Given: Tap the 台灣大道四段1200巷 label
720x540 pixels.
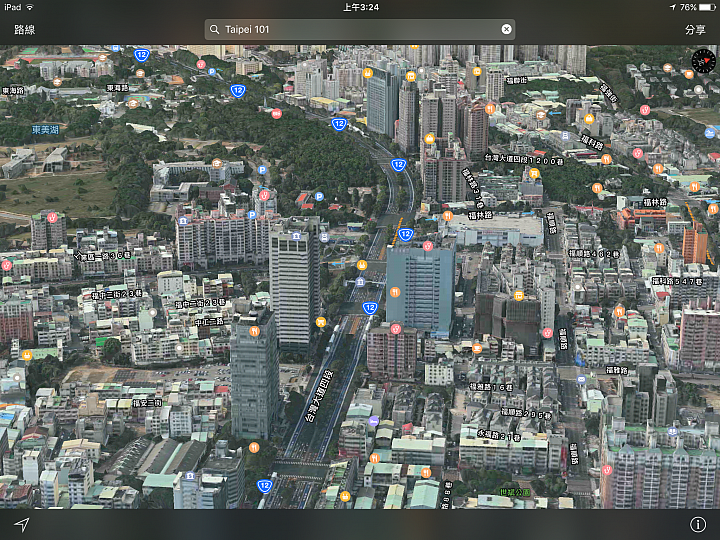Looking at the screenshot, I should pos(524,160).
